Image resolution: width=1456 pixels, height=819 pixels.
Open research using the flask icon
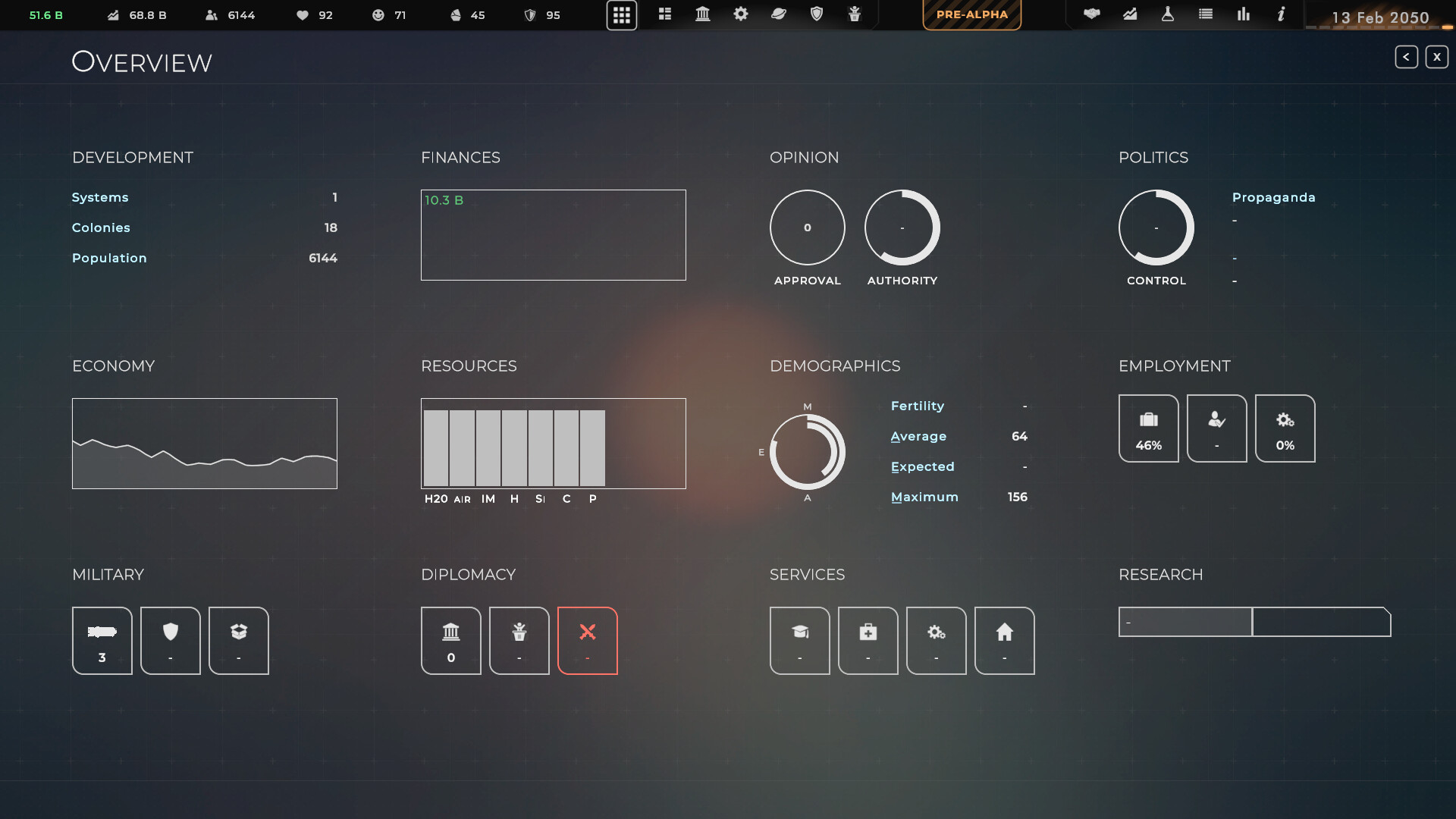click(1168, 14)
